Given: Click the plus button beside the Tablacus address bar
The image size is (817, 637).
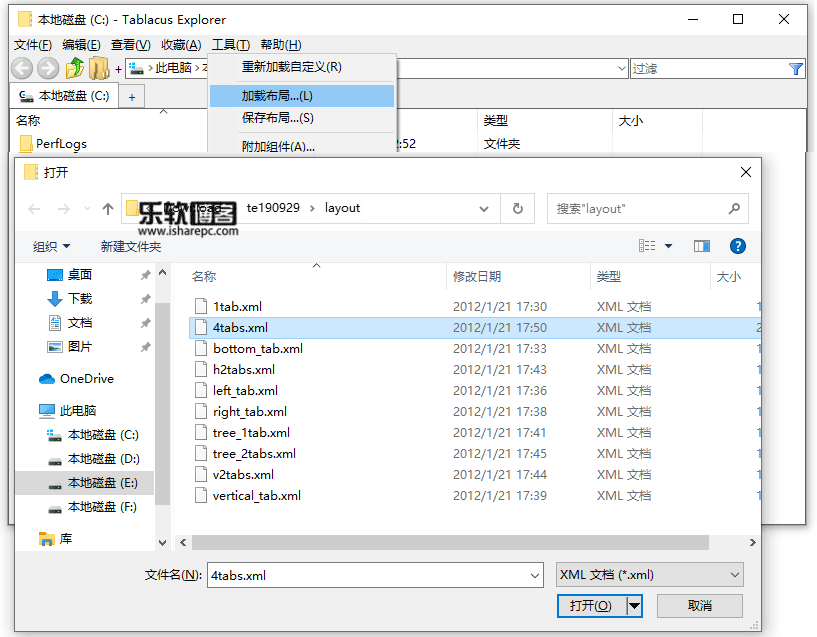Looking at the screenshot, I should point(118,68).
